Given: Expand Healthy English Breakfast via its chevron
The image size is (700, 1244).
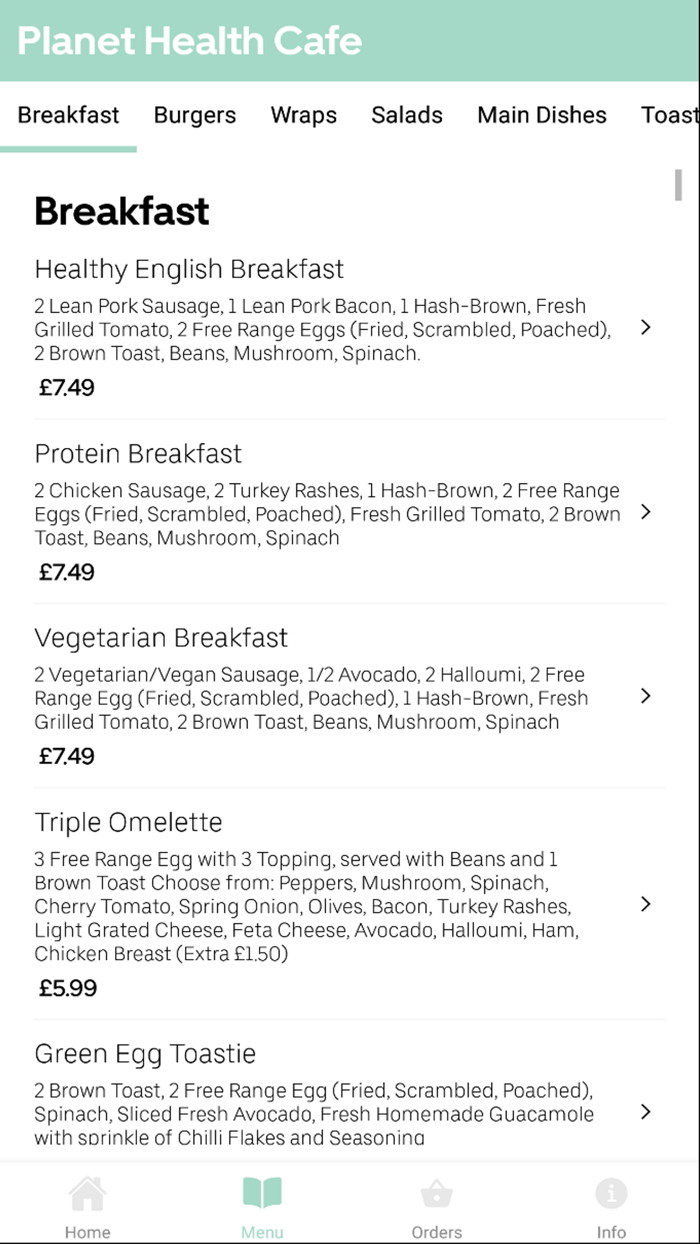Looking at the screenshot, I should (645, 327).
